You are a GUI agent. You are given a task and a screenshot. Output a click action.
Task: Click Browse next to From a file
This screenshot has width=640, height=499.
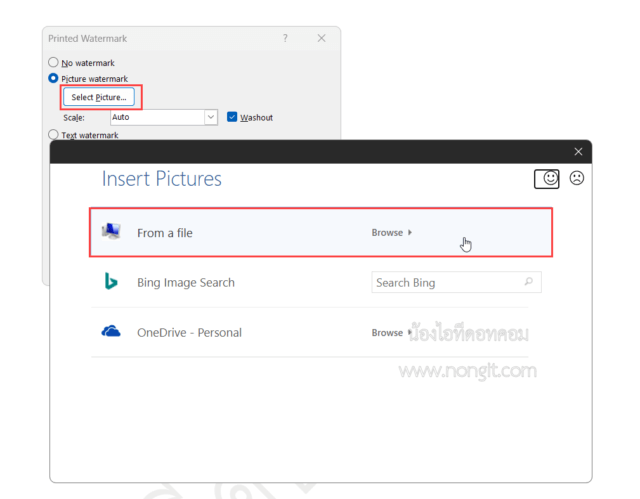[391, 233]
